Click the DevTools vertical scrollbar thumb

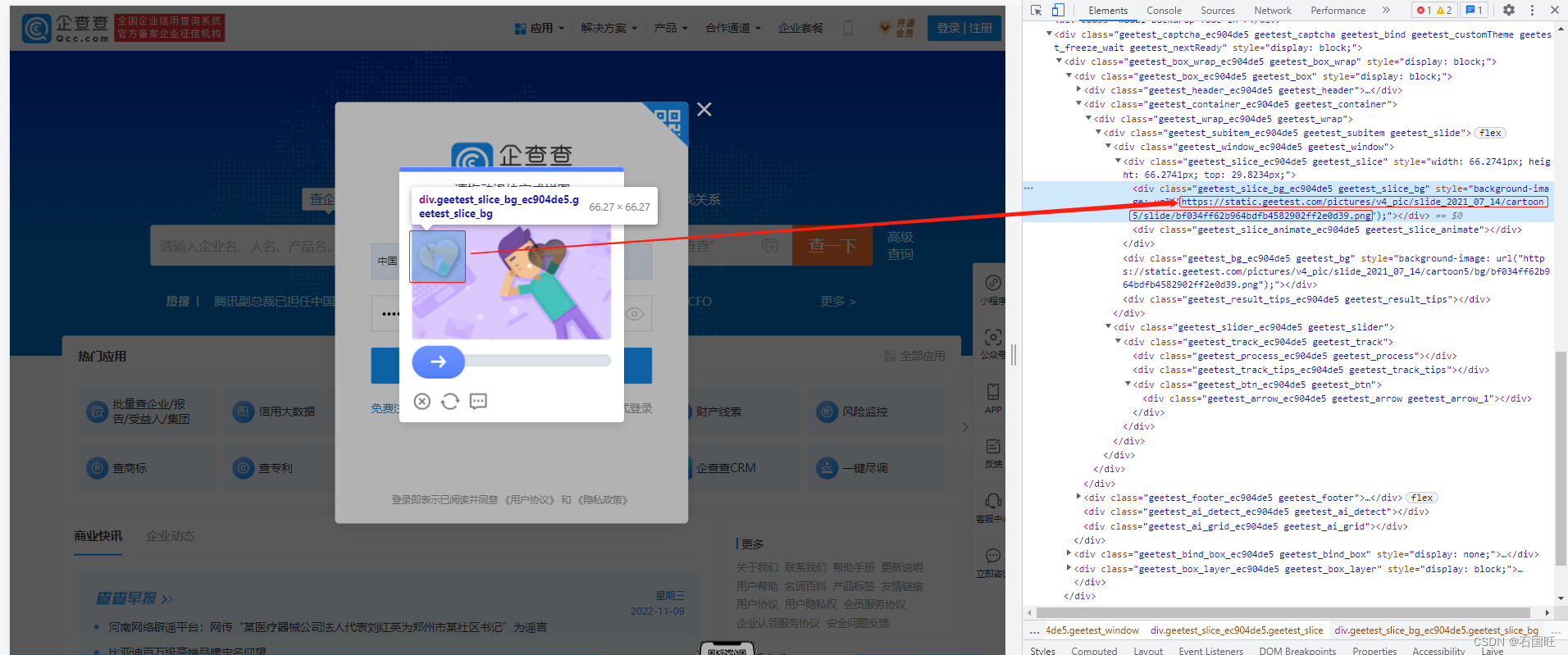pos(1561,457)
